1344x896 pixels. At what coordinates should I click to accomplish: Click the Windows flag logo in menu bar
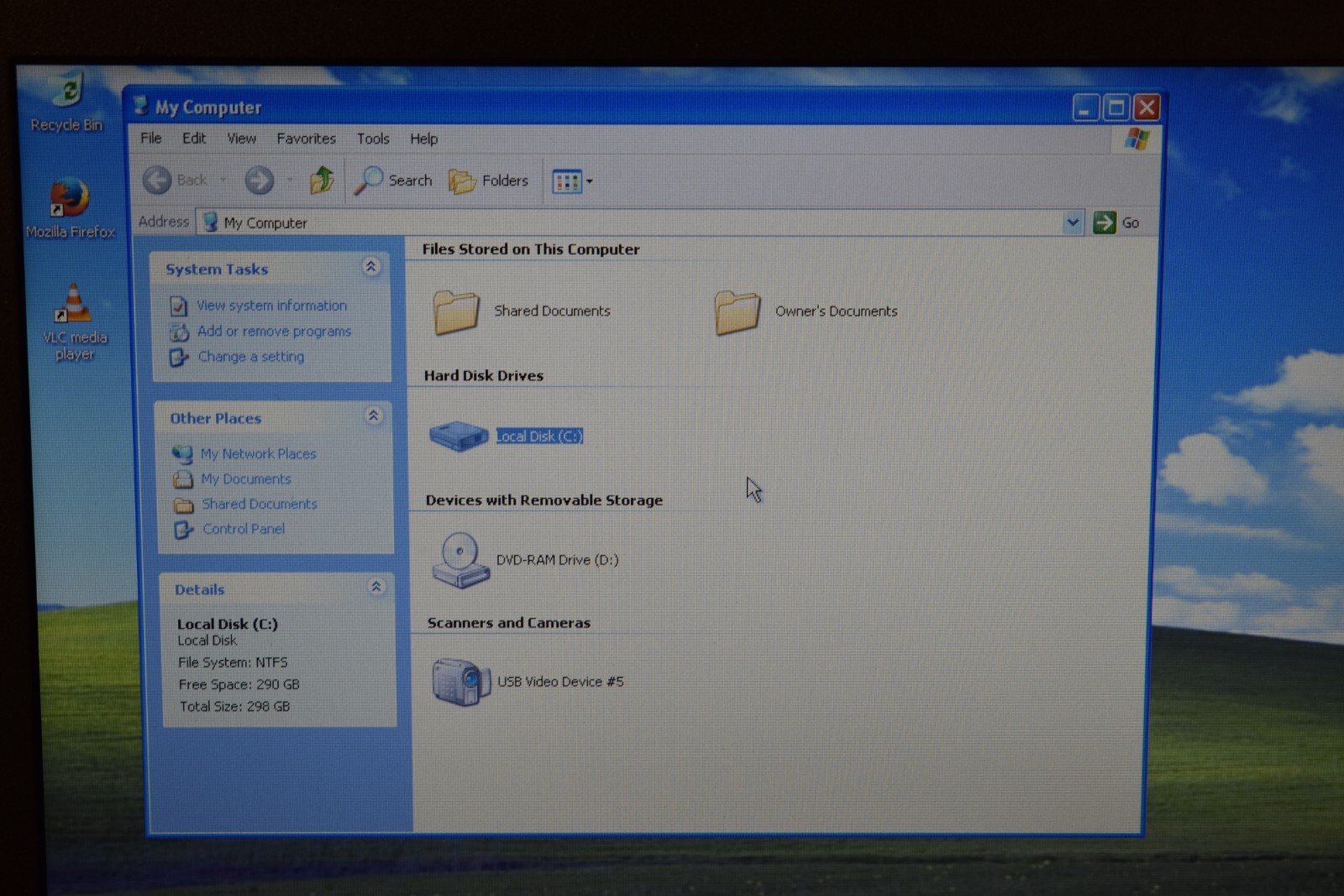[1137, 139]
